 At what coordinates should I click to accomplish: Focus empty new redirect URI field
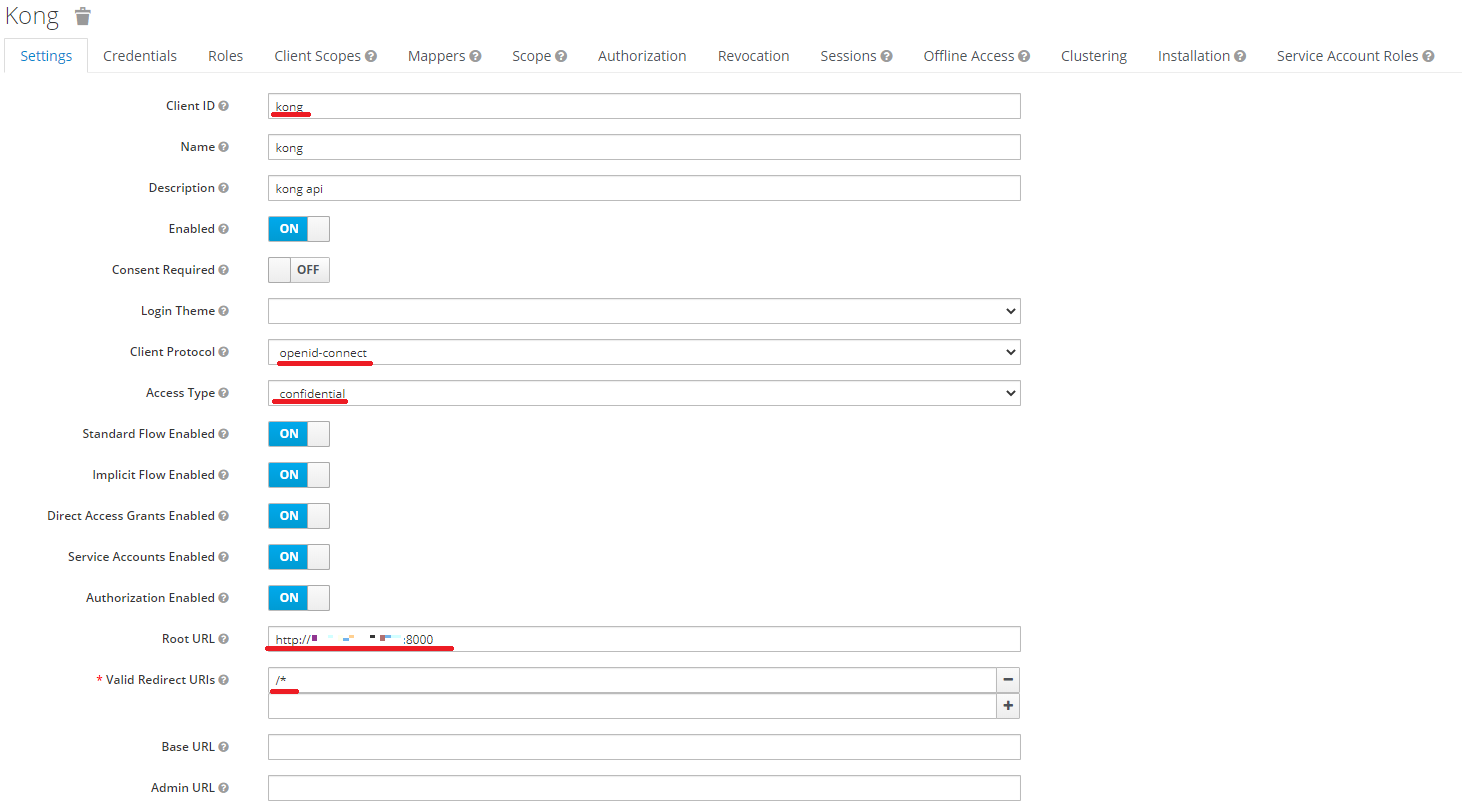coord(632,706)
